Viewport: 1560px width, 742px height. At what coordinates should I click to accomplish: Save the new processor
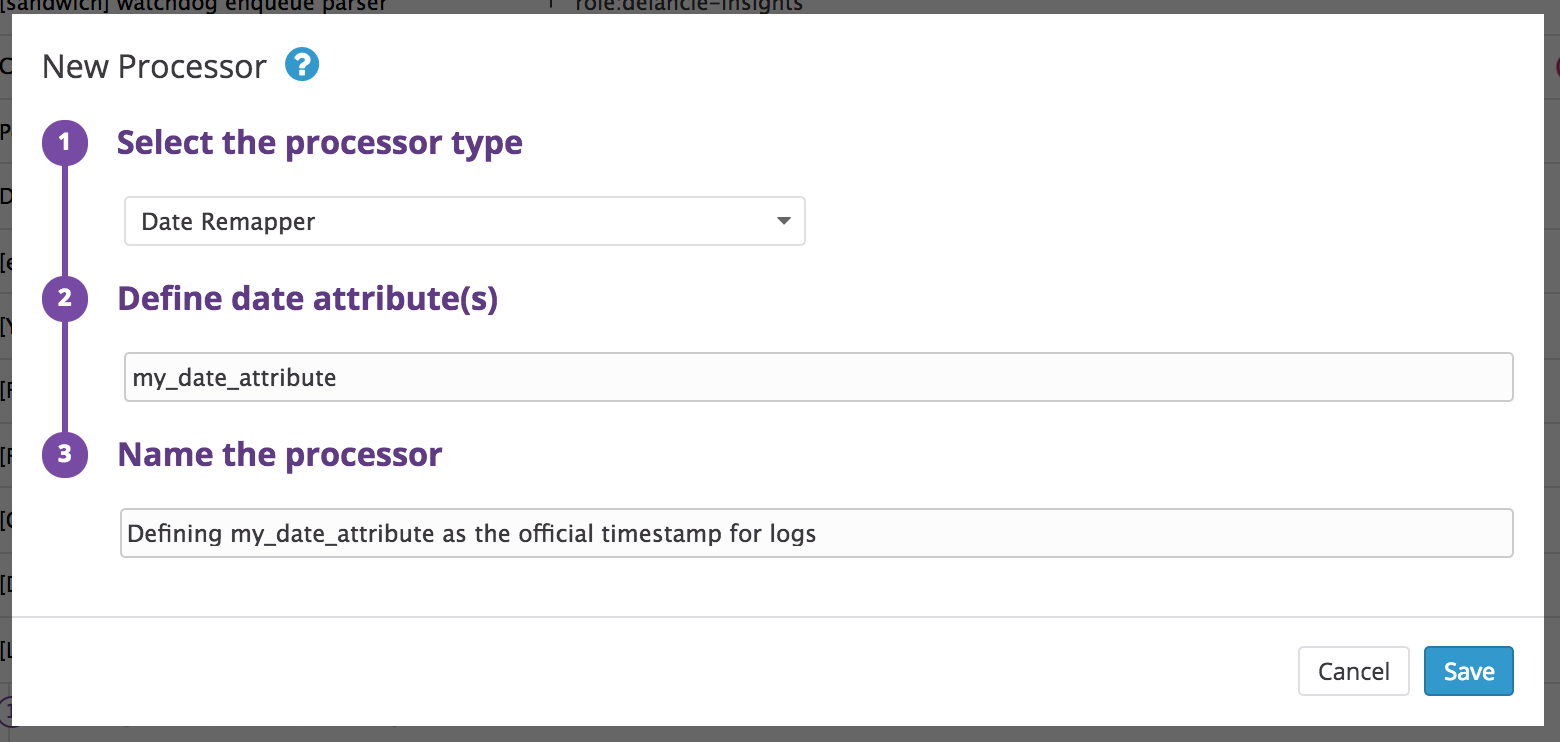(1468, 671)
